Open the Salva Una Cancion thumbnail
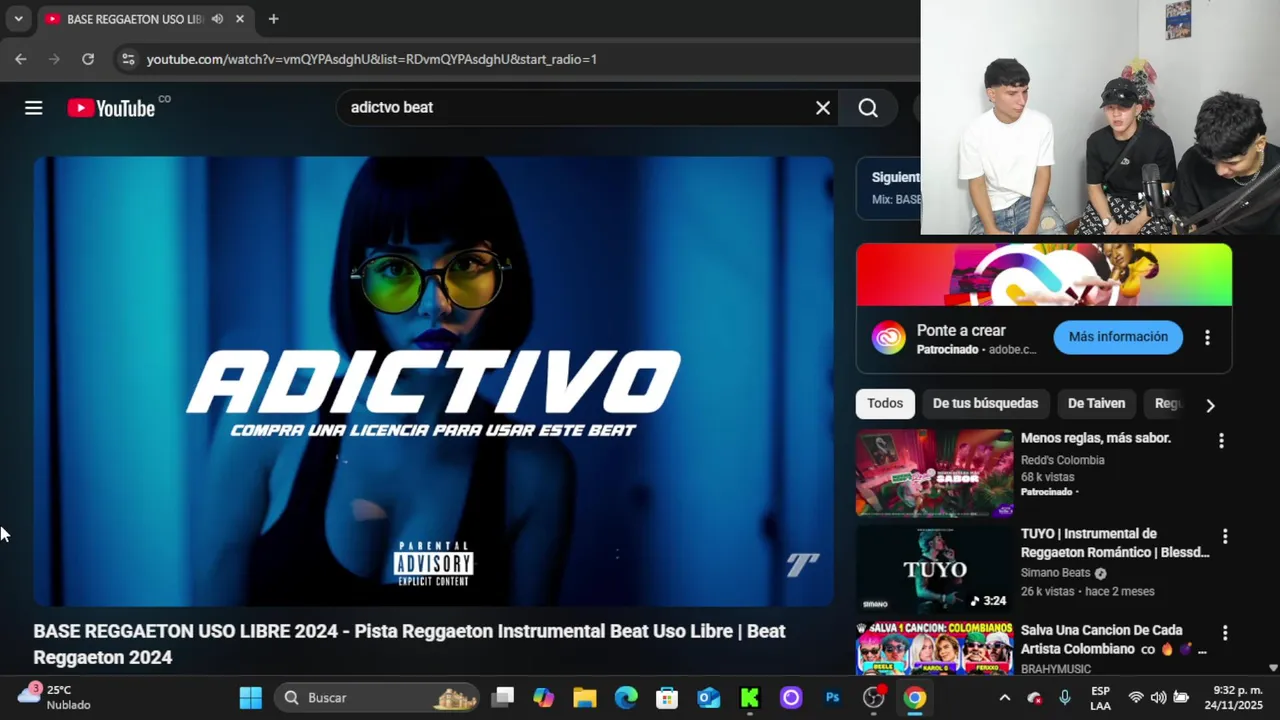Screen dimensions: 1280x720 coord(934,648)
